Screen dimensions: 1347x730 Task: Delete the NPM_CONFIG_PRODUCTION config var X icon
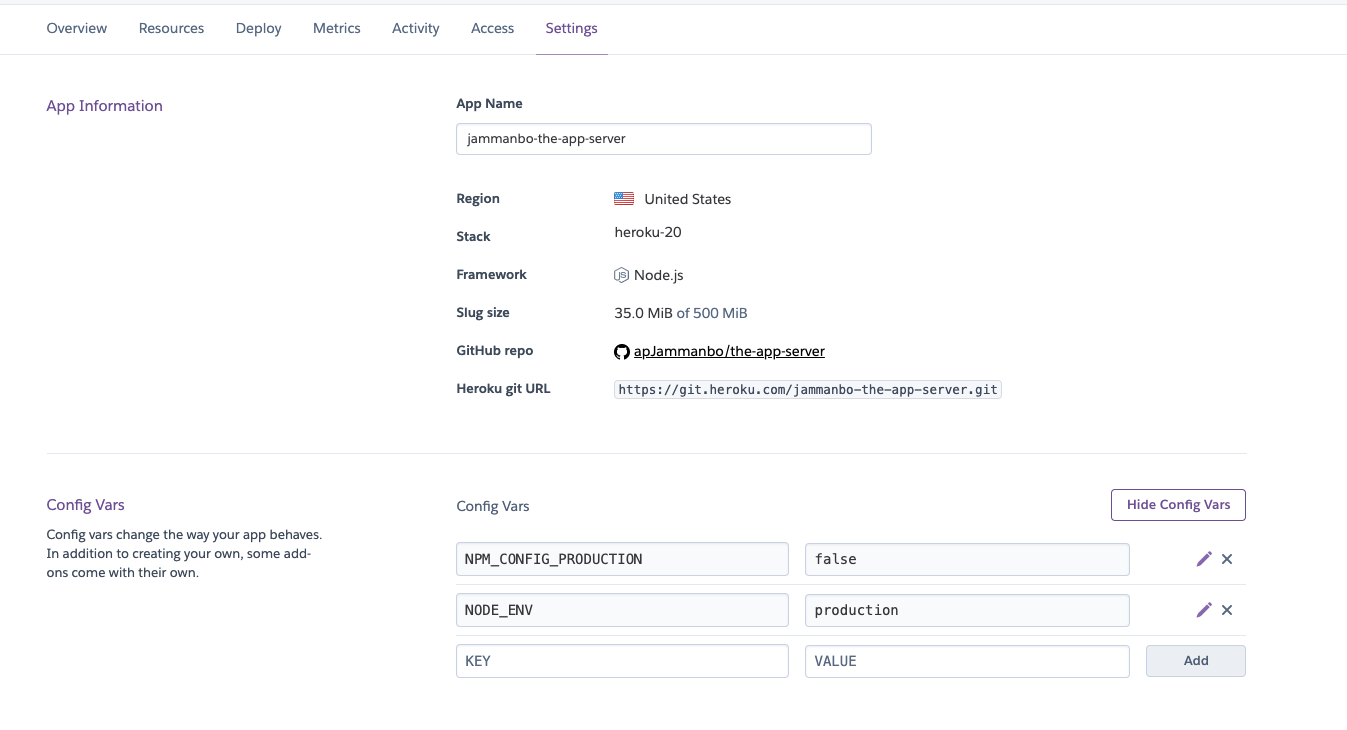tap(1227, 559)
